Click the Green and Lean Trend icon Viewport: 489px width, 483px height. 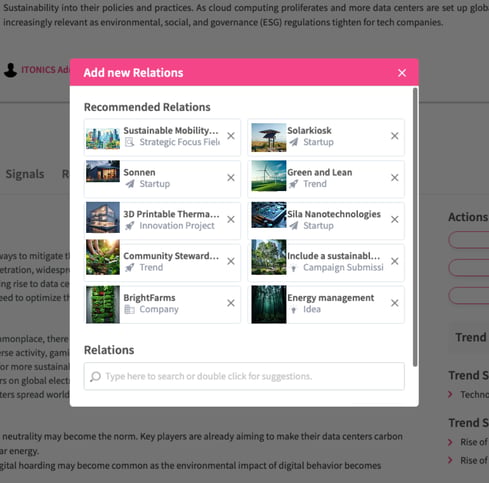tap(294, 184)
